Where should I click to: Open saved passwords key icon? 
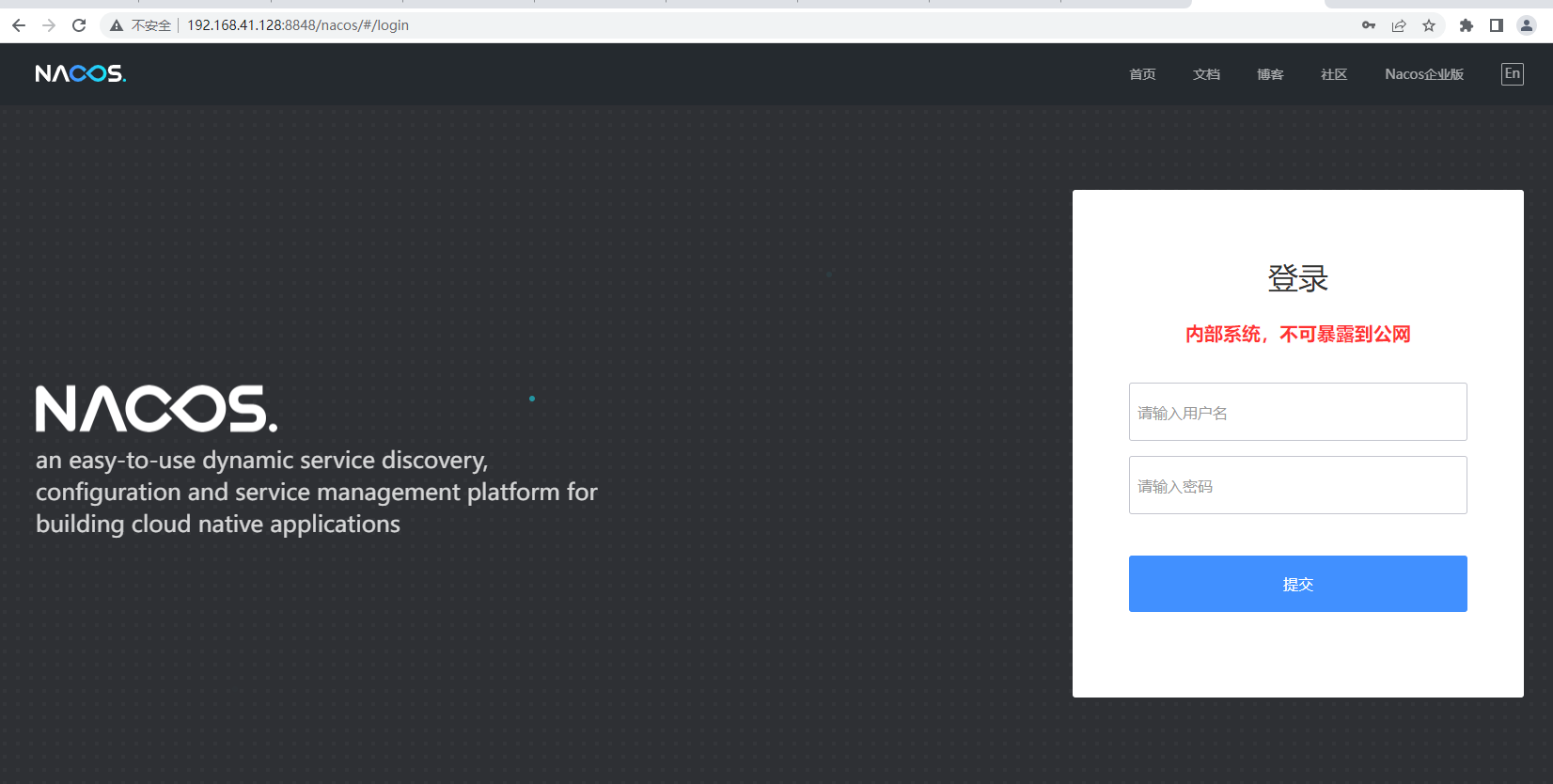click(x=1369, y=25)
